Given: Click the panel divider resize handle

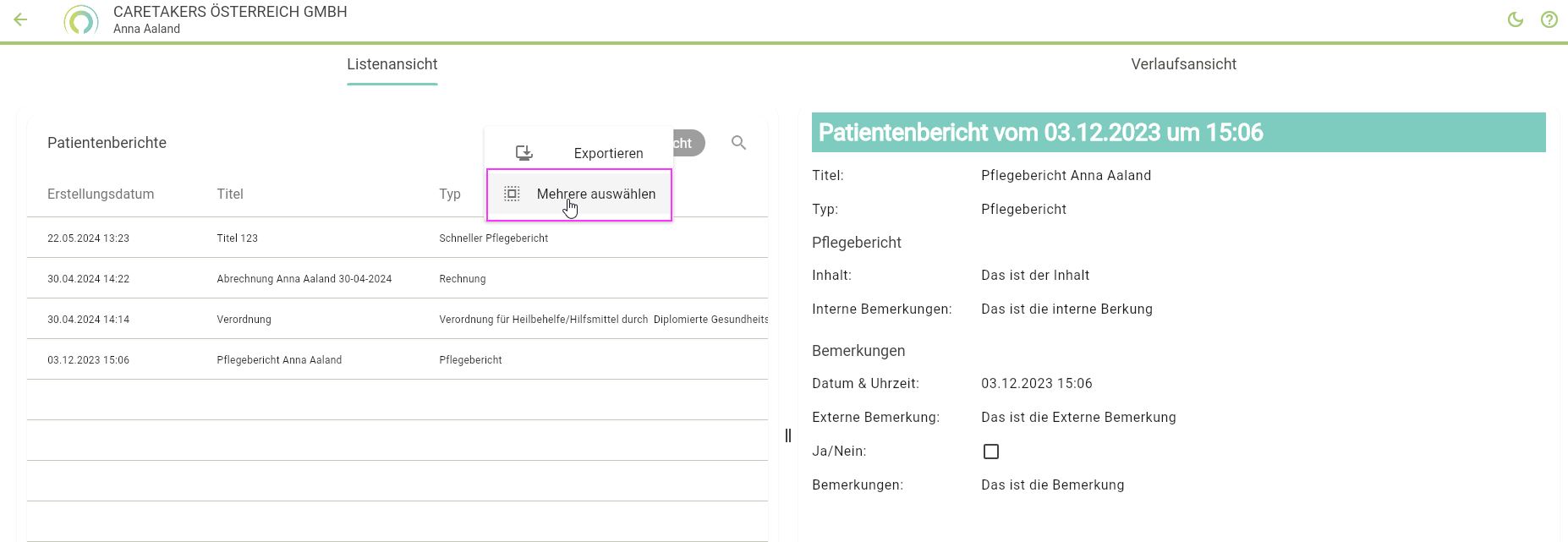Looking at the screenshot, I should tap(788, 435).
